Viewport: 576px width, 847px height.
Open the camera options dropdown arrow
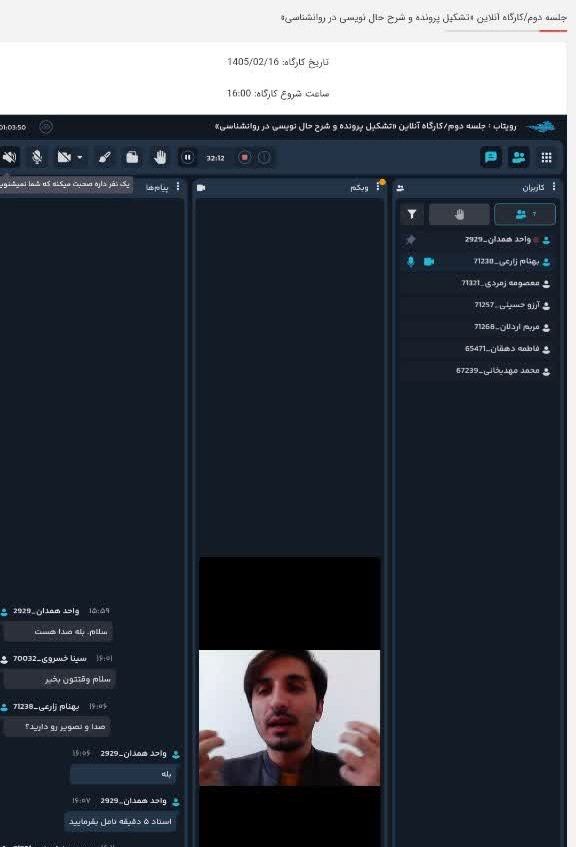[80, 158]
